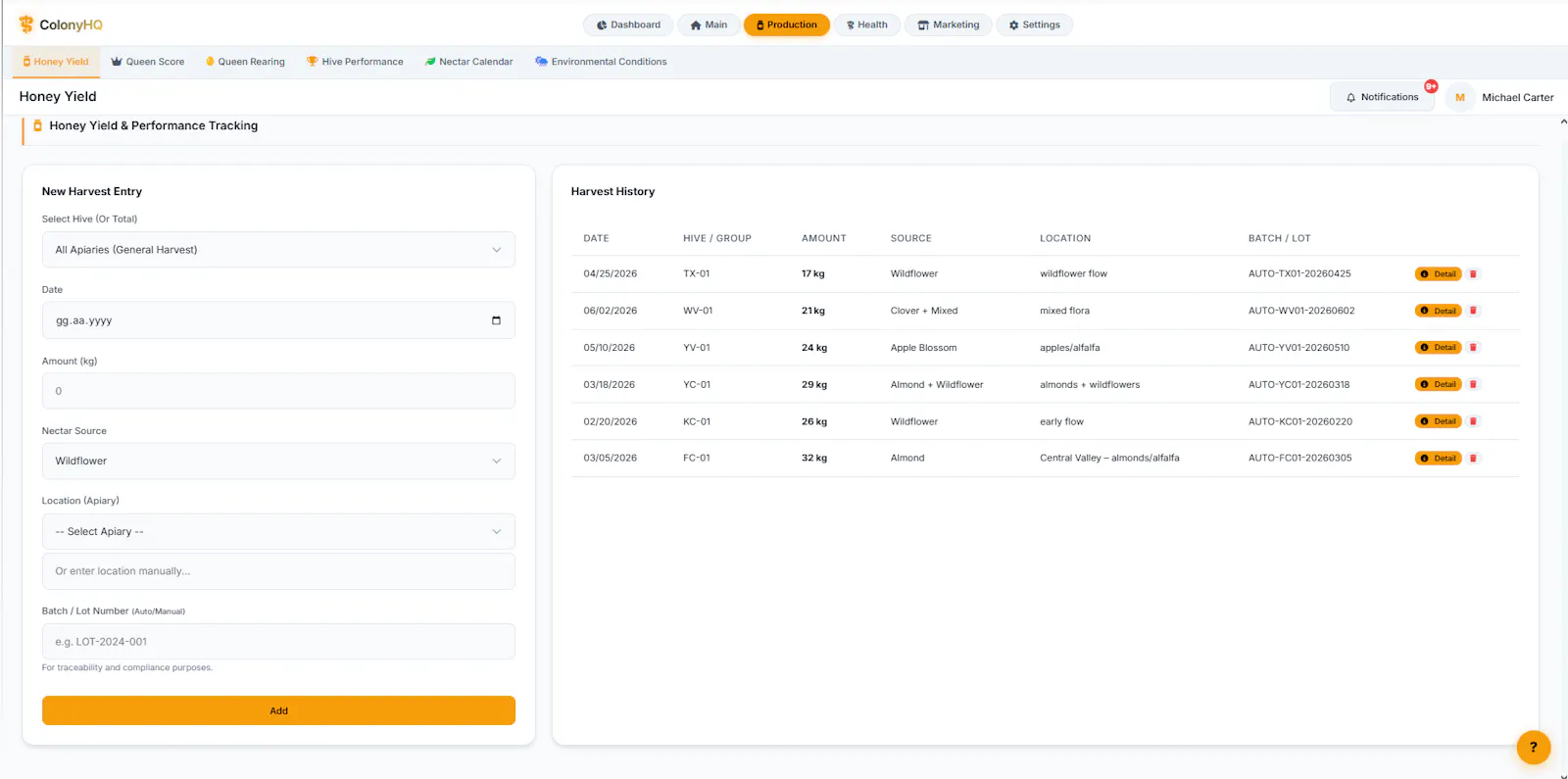View Detail for TX-01 harvest
Screen dimensions: 1568x779
(x=1438, y=274)
